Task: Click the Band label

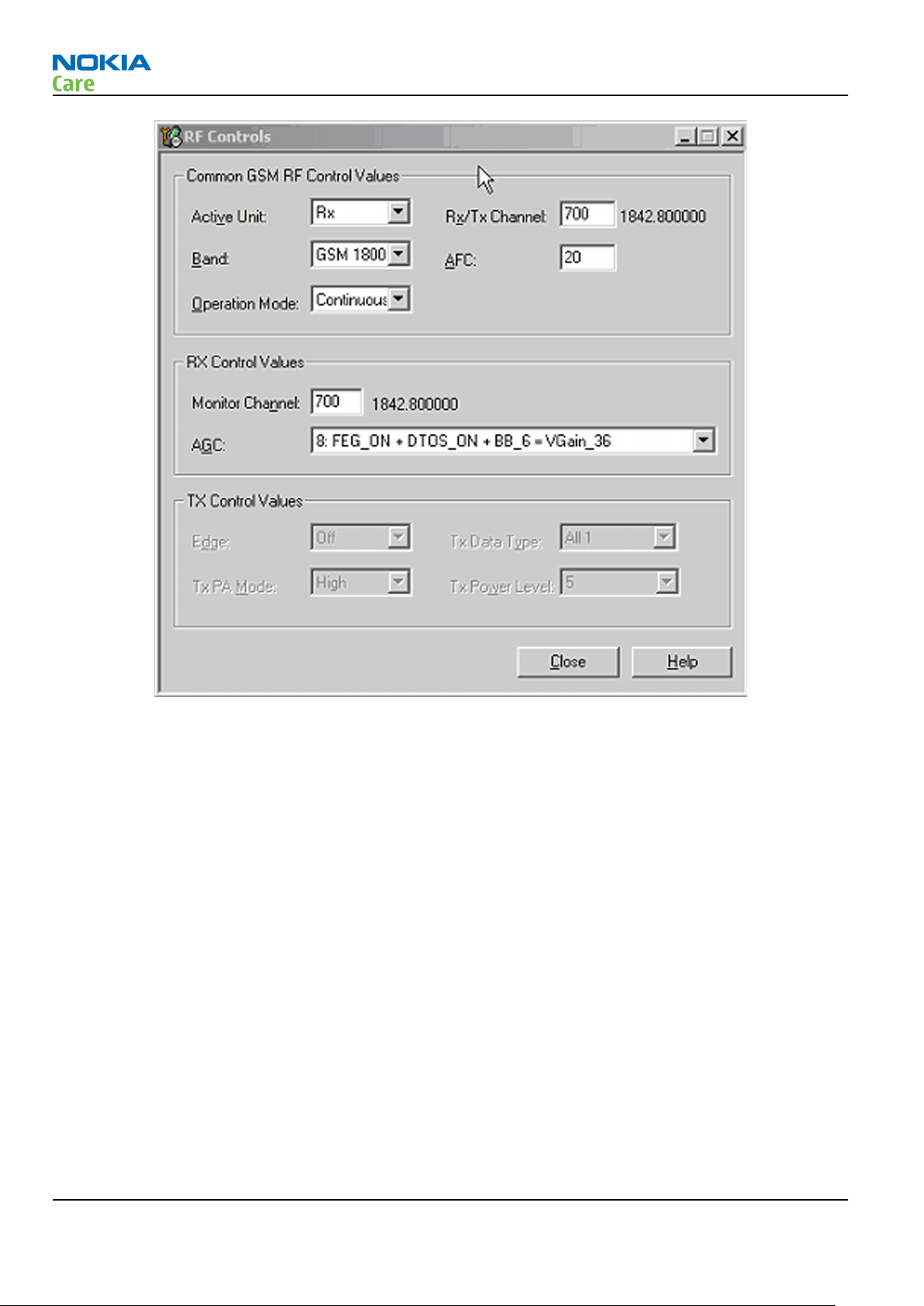Action: tap(210, 259)
